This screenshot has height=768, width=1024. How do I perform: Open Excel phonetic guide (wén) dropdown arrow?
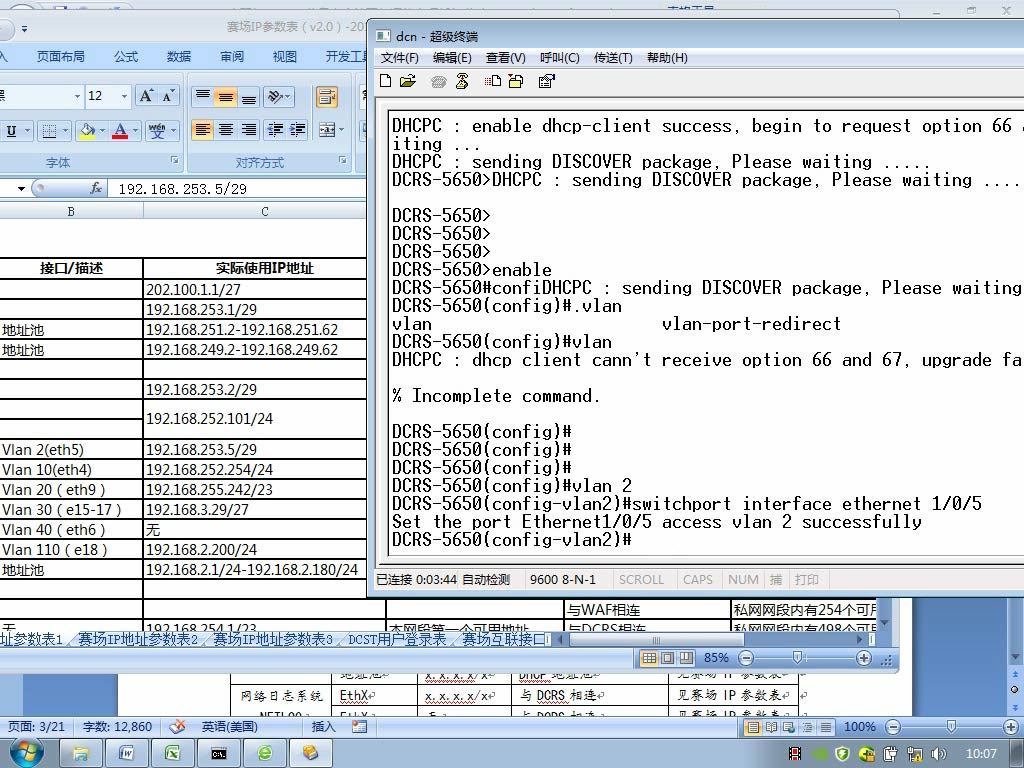pos(173,131)
